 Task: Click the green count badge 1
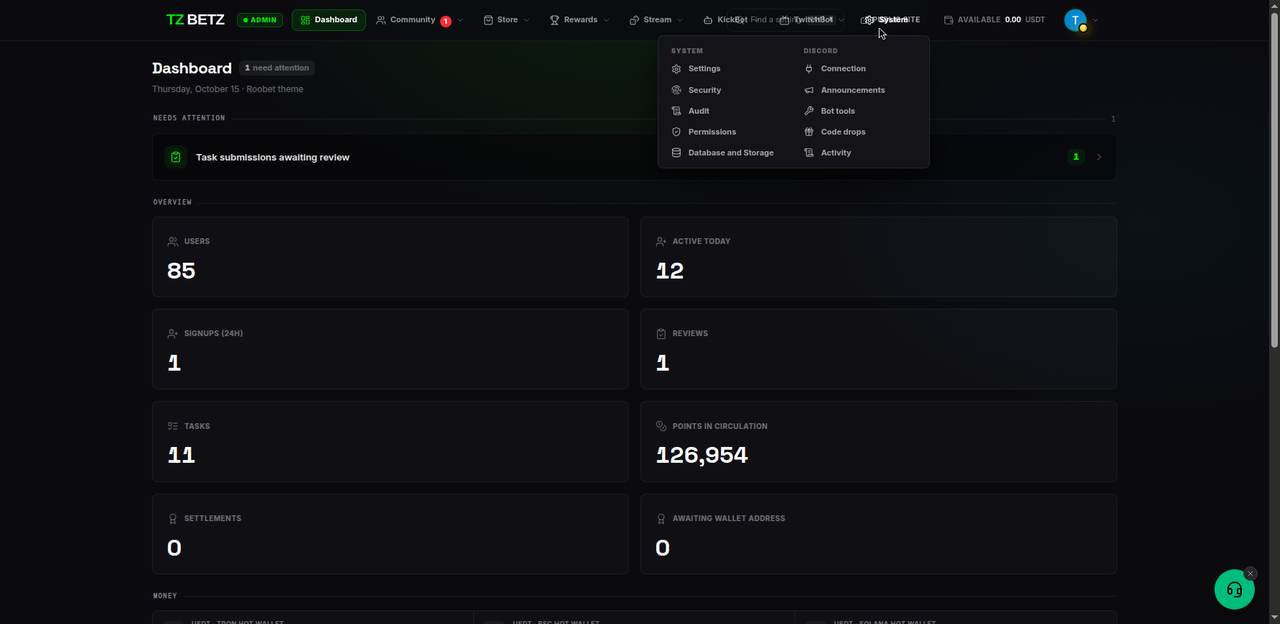(1076, 157)
